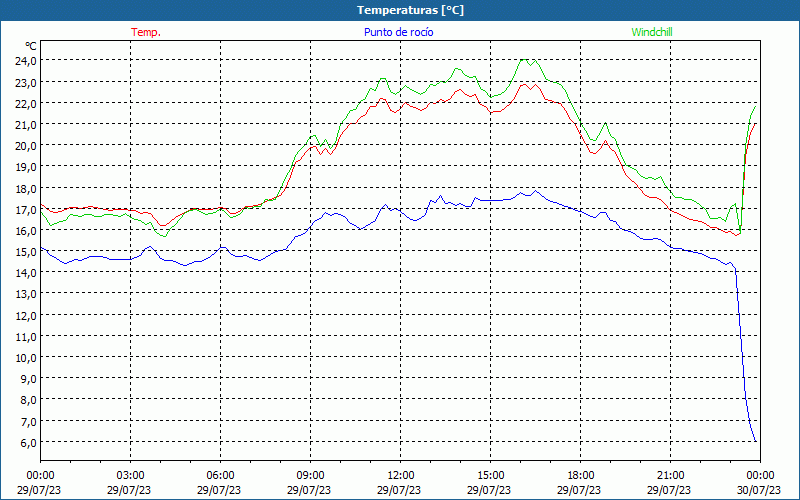This screenshot has height=500, width=800.
Task: Click the 06:00 29/07/23 time label
Action: pyautogui.click(x=219, y=483)
